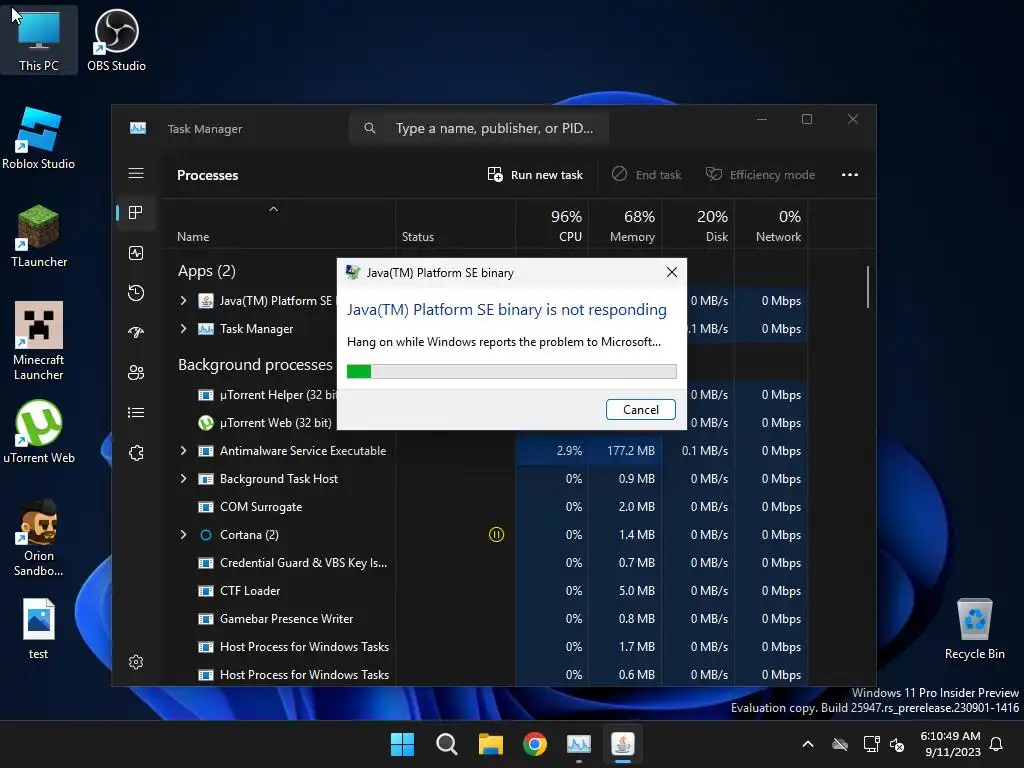Viewport: 1024px width, 768px height.
Task: Expand Cortana (2) process group
Action: coord(184,535)
